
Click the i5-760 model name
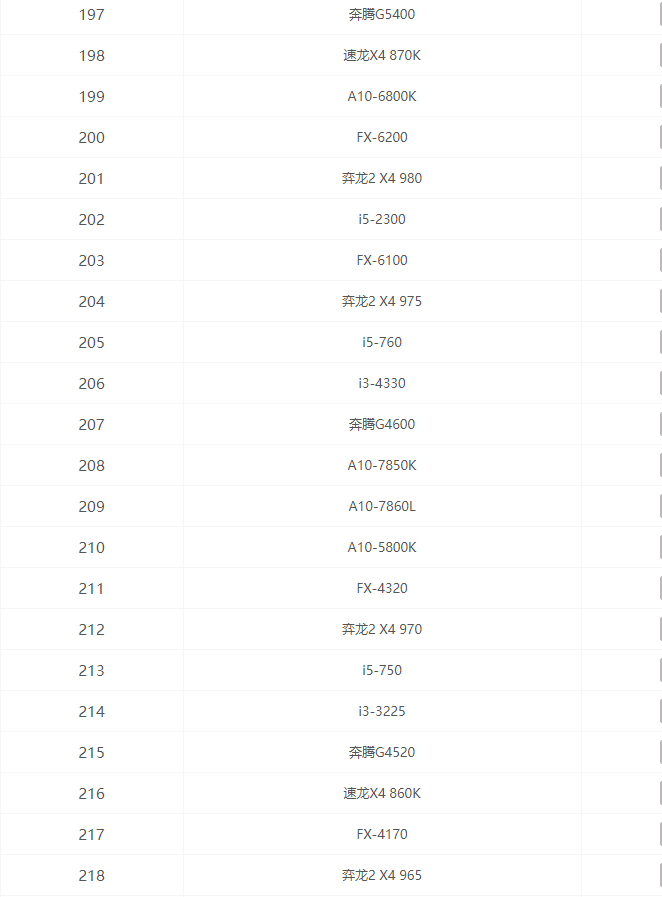click(x=382, y=343)
